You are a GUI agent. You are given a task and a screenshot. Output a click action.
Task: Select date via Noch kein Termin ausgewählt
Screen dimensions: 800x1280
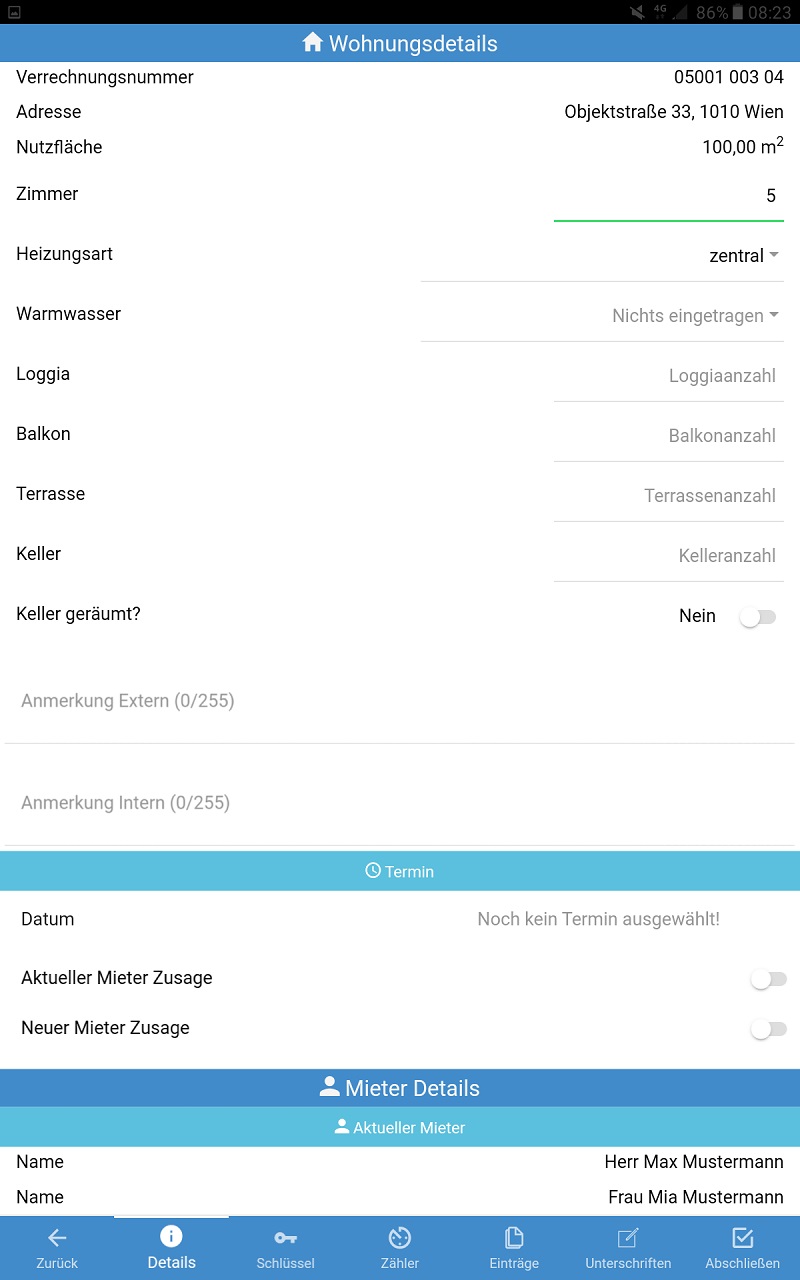(598, 919)
